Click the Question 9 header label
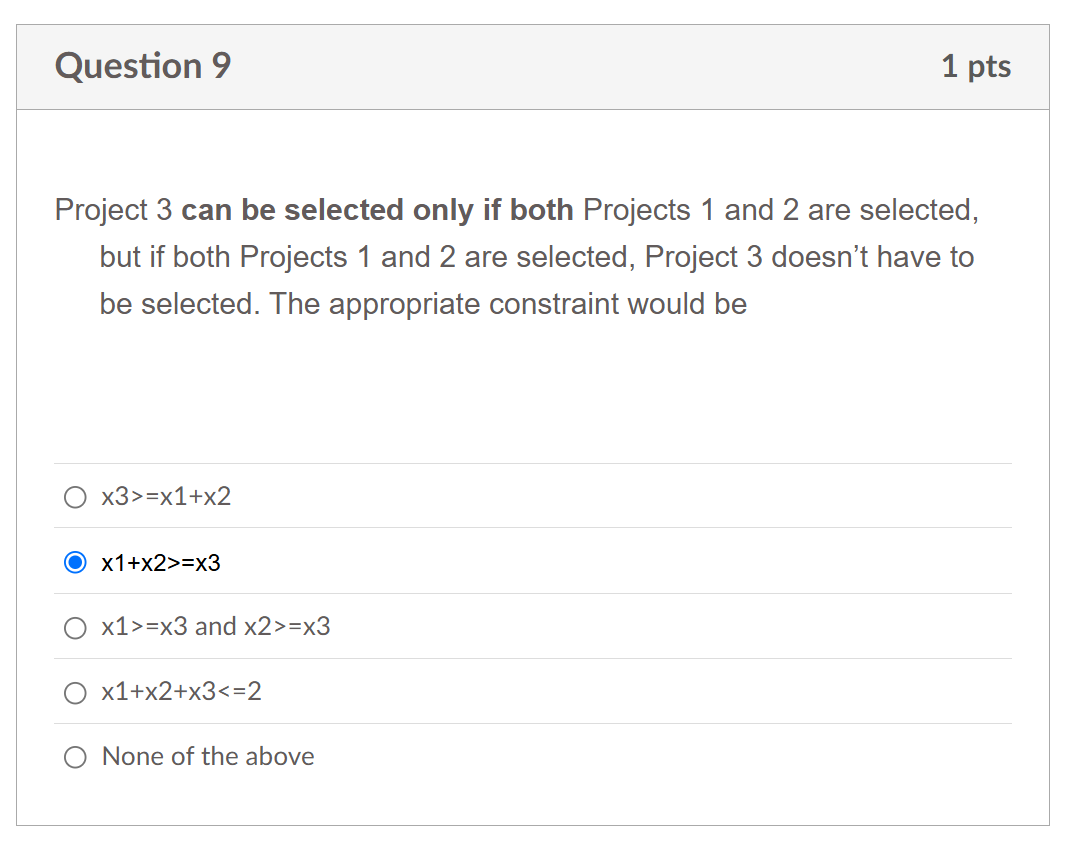 pyautogui.click(x=141, y=66)
